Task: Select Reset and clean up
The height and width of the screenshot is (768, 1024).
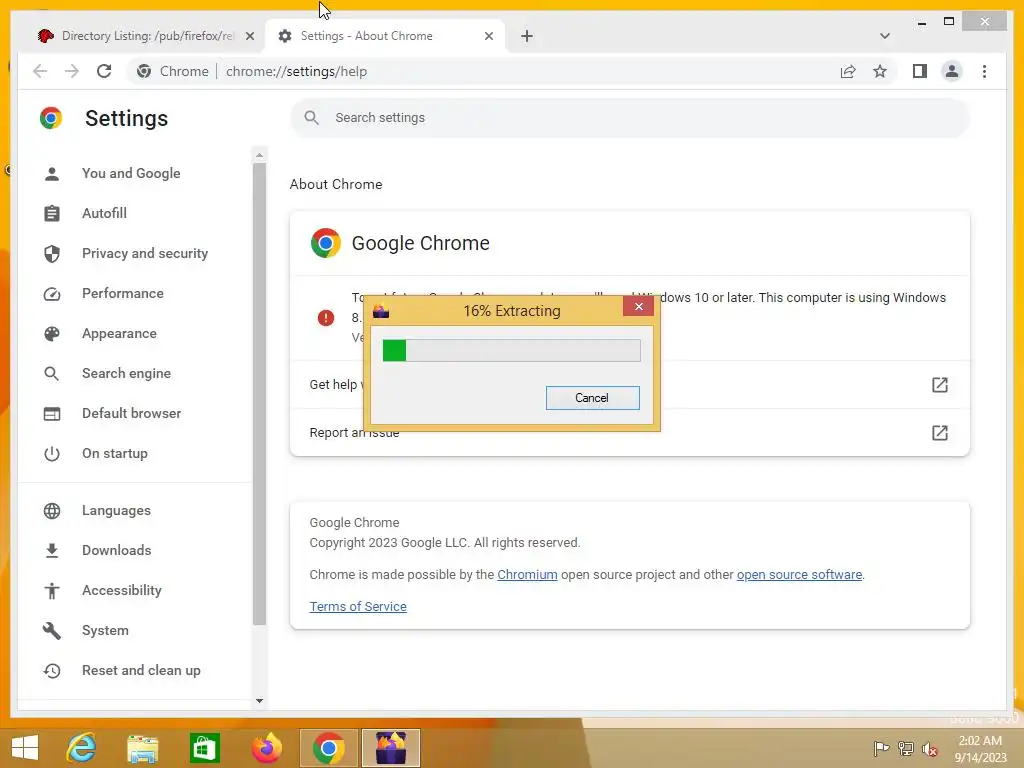Action: pos(140,670)
